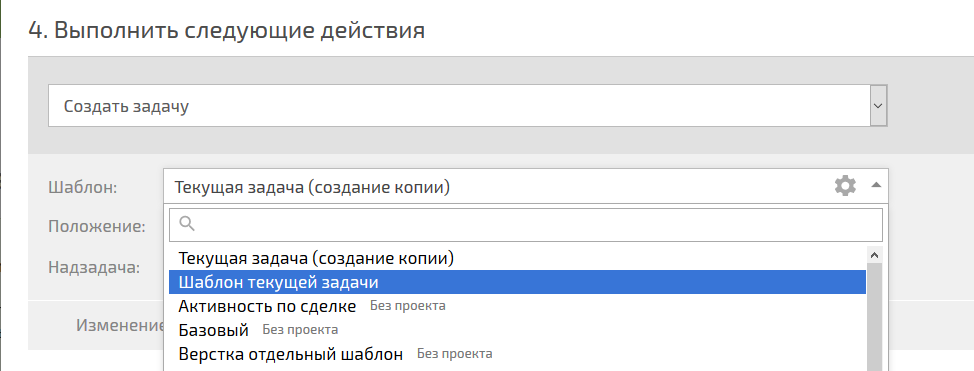Screen dimensions: 974x371
Task: Click the Без проекта tag beside Базовый
Action: [x=300, y=329]
